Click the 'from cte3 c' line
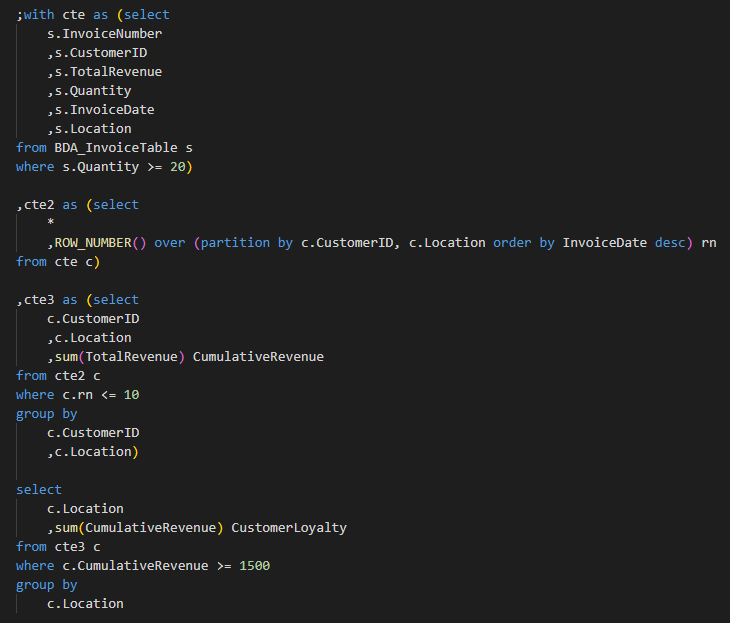The image size is (730, 623). coord(58,547)
